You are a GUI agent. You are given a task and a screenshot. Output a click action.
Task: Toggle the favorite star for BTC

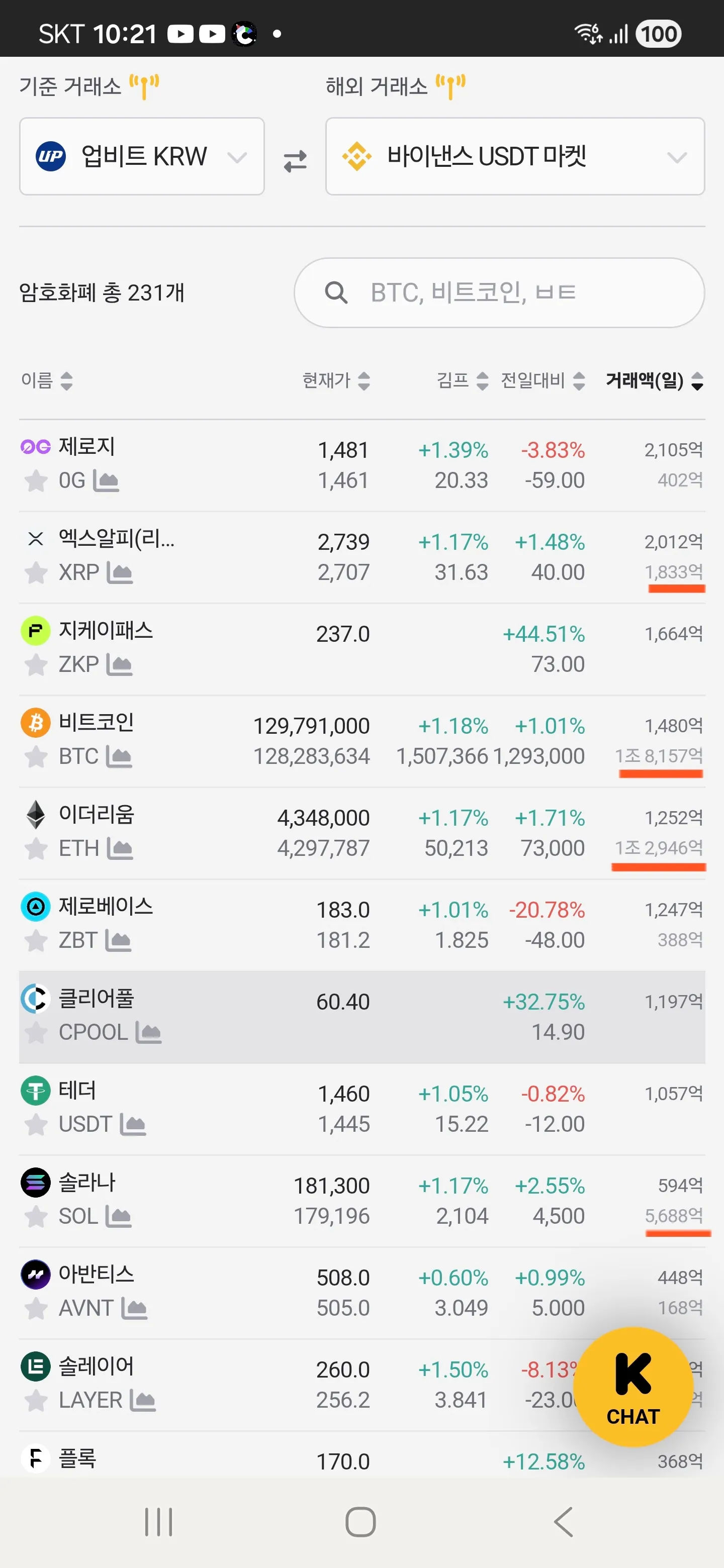click(36, 756)
